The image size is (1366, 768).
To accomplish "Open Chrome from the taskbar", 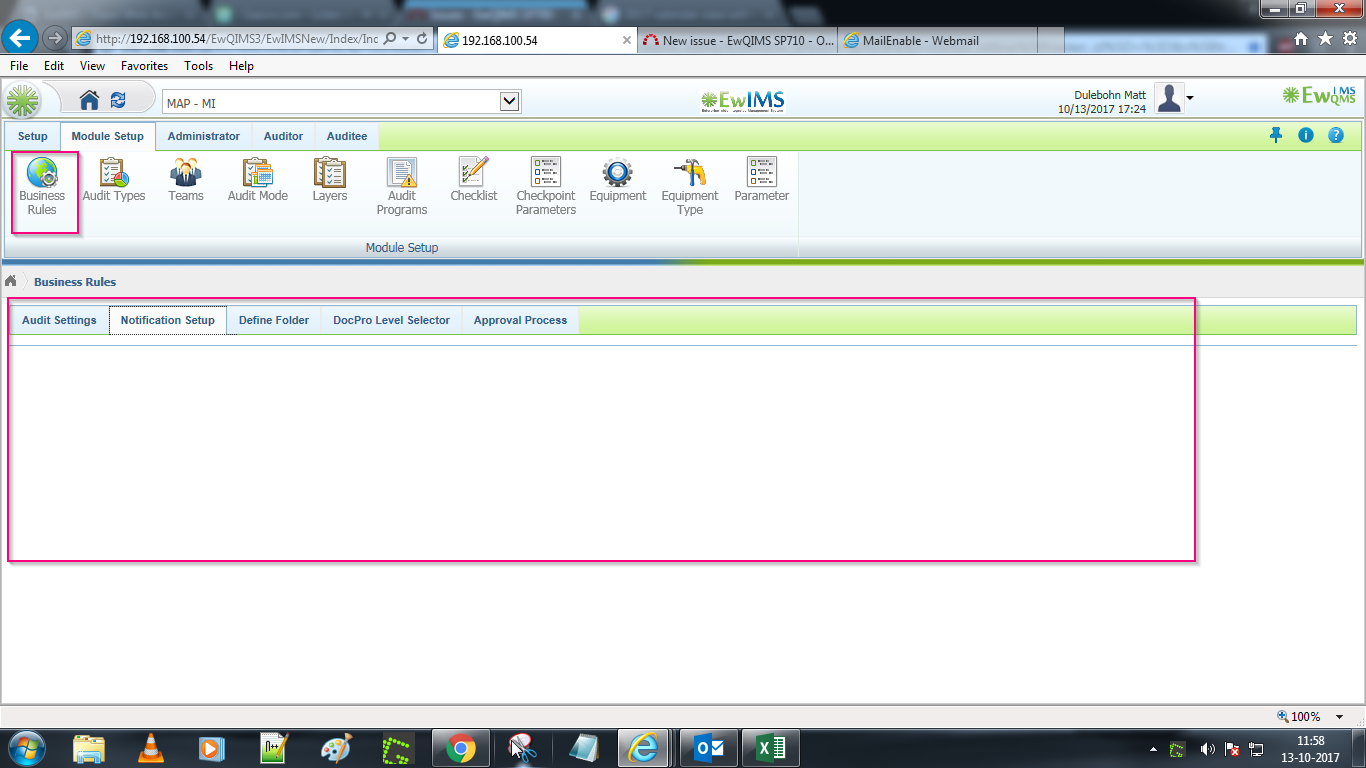I will pos(461,748).
